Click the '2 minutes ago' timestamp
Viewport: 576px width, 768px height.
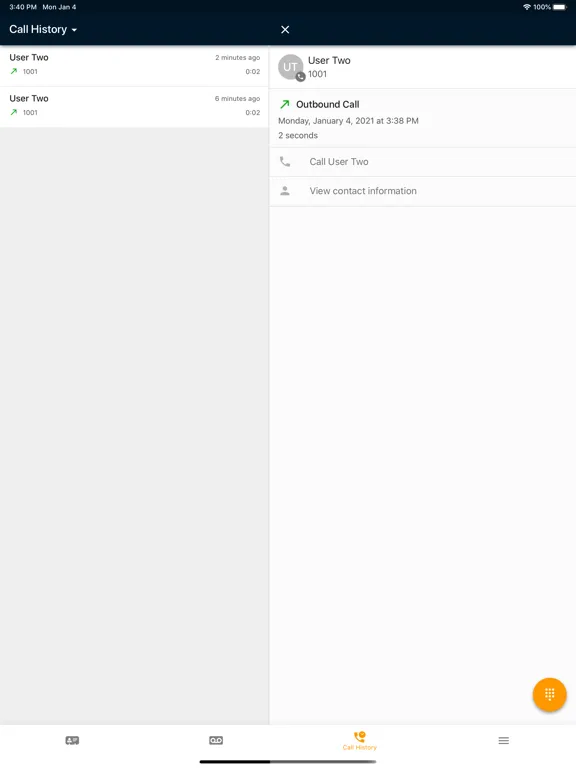(x=238, y=57)
